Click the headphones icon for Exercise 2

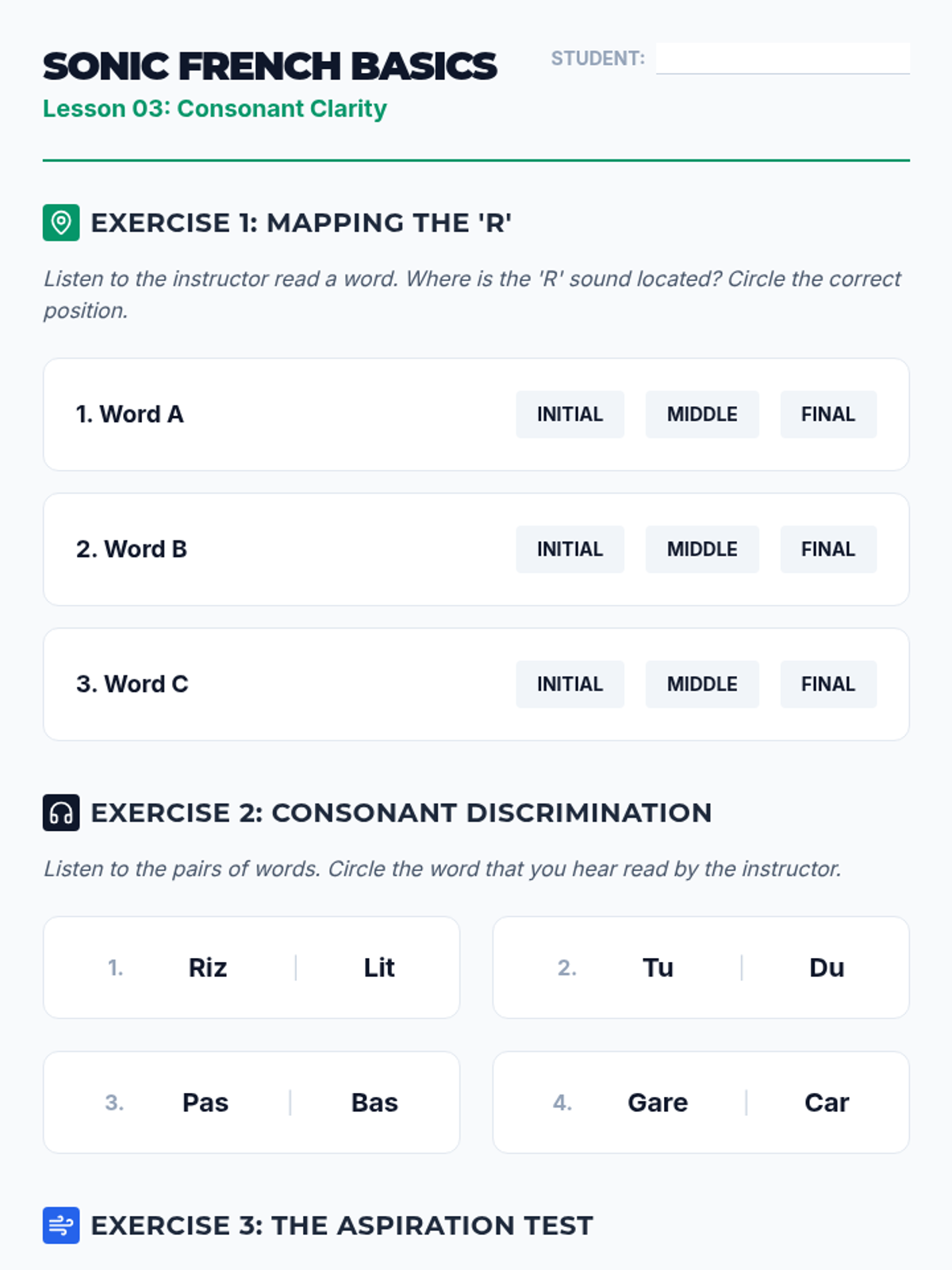point(61,812)
